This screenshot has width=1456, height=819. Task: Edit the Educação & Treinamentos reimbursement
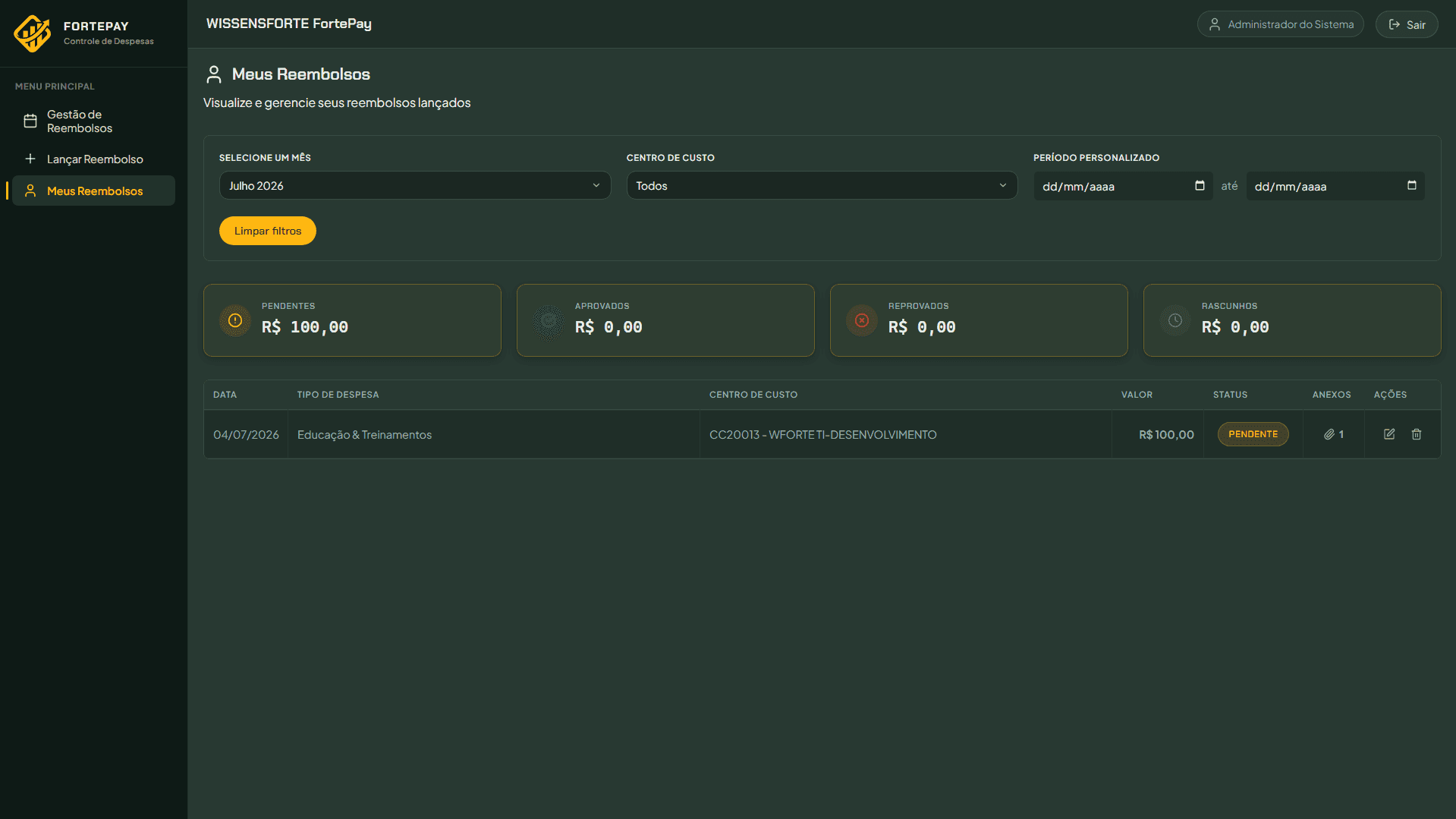point(1389,434)
